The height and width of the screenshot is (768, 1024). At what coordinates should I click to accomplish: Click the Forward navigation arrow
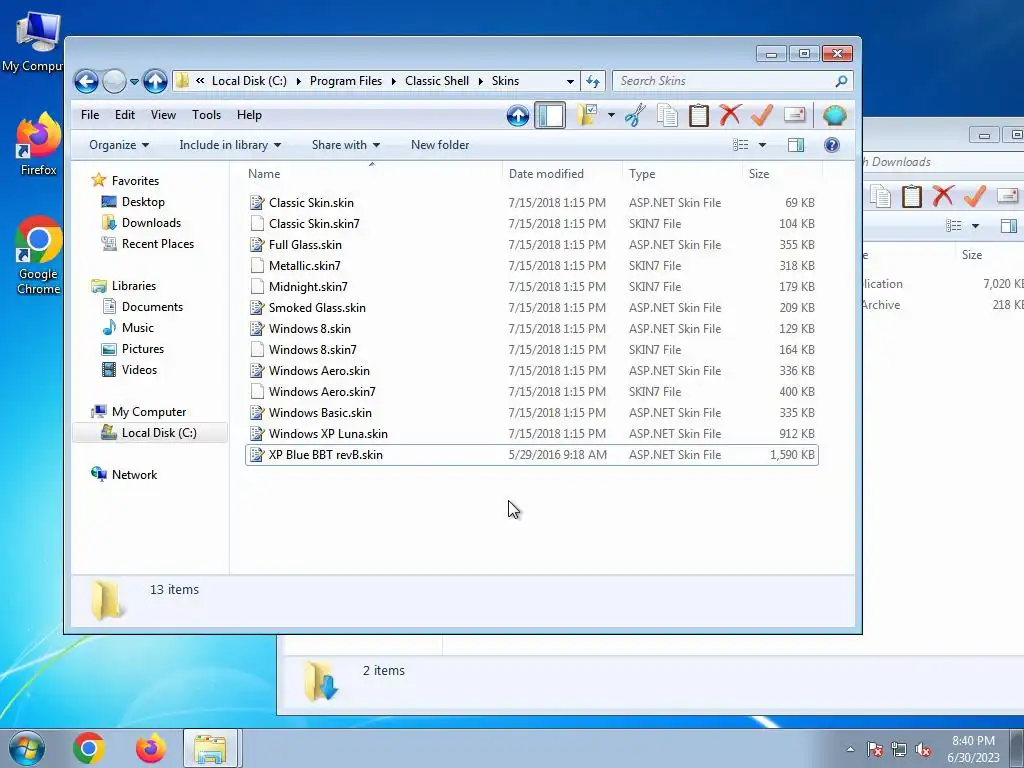click(114, 82)
